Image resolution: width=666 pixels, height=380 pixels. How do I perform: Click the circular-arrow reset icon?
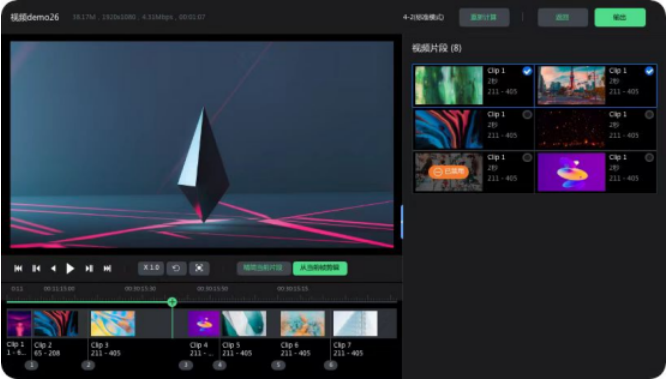[x=176, y=268]
